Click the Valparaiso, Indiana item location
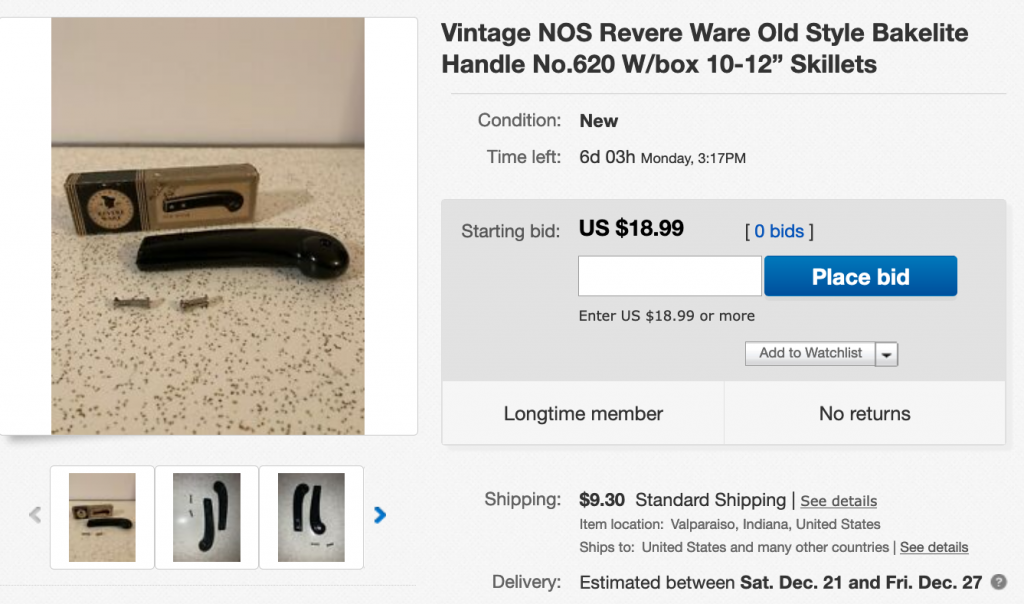 pyautogui.click(x=775, y=524)
